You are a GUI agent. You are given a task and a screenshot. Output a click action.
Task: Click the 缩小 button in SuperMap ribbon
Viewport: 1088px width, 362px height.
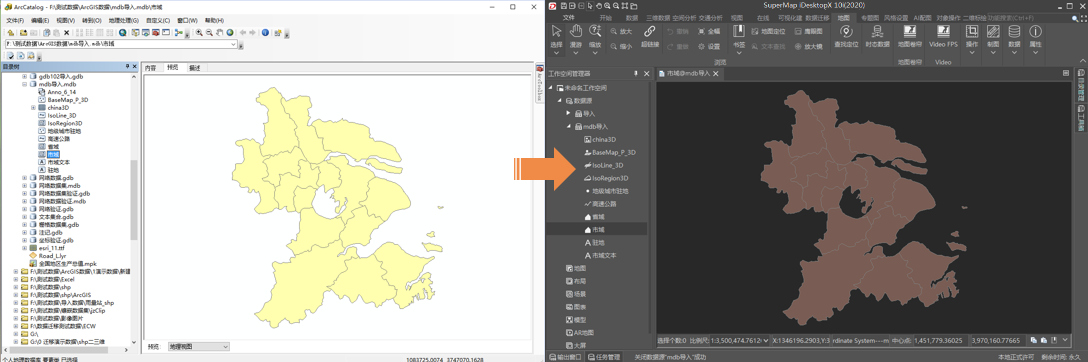(621, 46)
